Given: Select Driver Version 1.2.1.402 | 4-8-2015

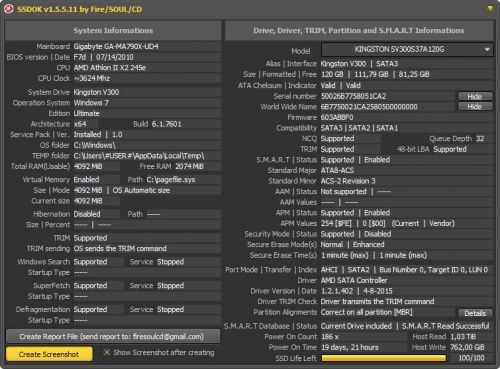Looking at the screenshot, I should 357,291.
